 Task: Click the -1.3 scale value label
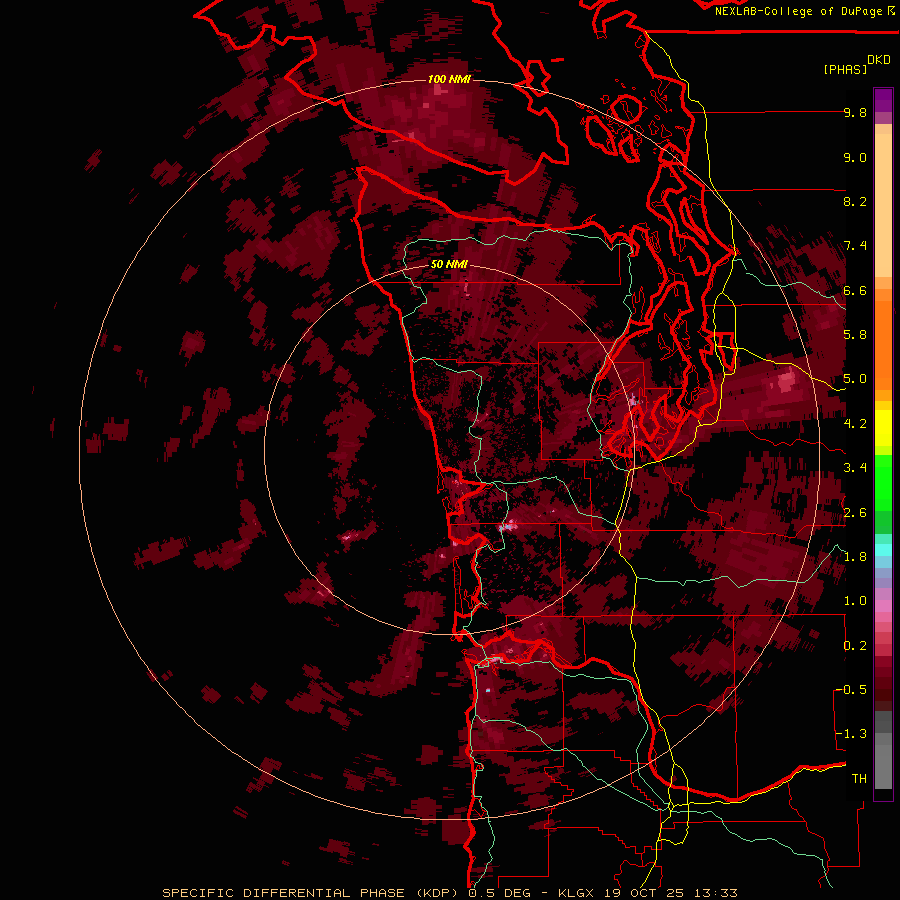pos(851,734)
